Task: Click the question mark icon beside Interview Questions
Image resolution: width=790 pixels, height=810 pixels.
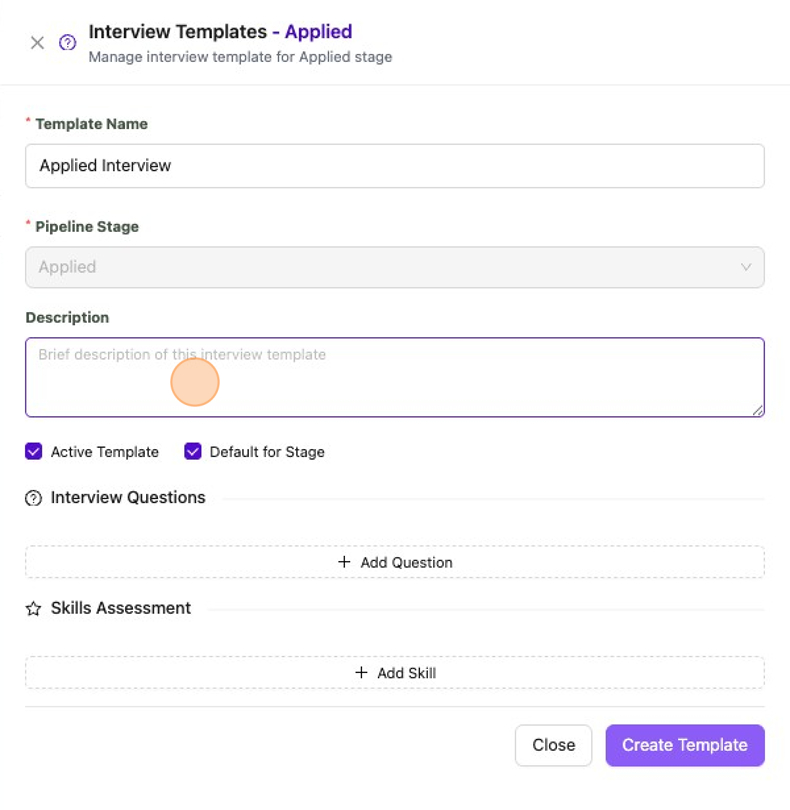Action: (x=32, y=497)
